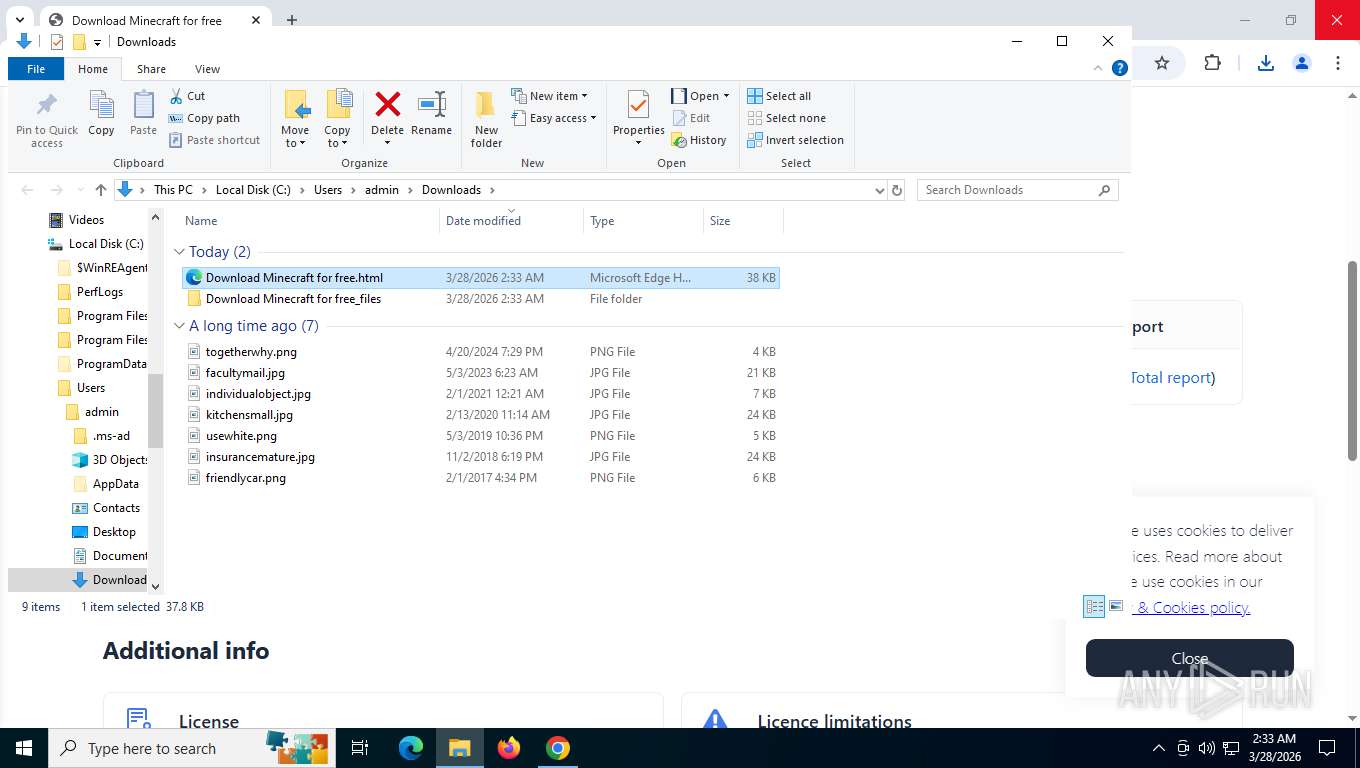Viewport: 1360px width, 768px height.
Task: Switch to the Share ribbon tab
Action: point(152,69)
